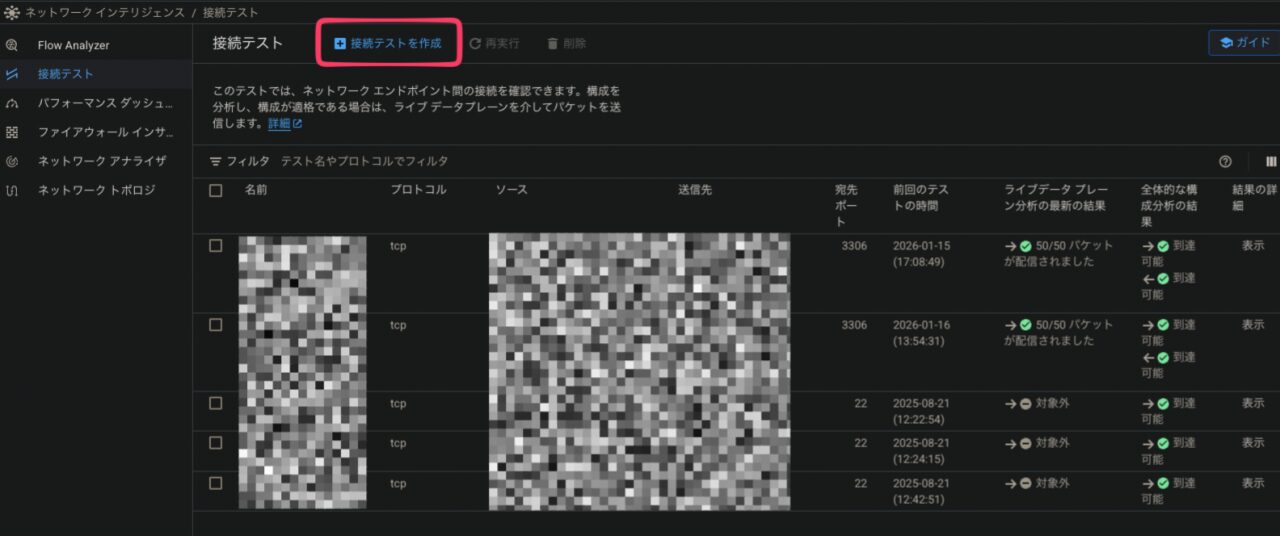This screenshot has height=536, width=1280.
Task: Click the 接続テスト sidebar icon
Action: coord(12,74)
